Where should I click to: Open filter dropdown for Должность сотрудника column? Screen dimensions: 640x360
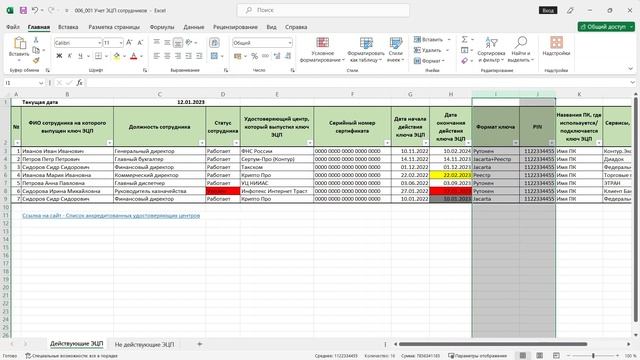pyautogui.click(x=202, y=143)
